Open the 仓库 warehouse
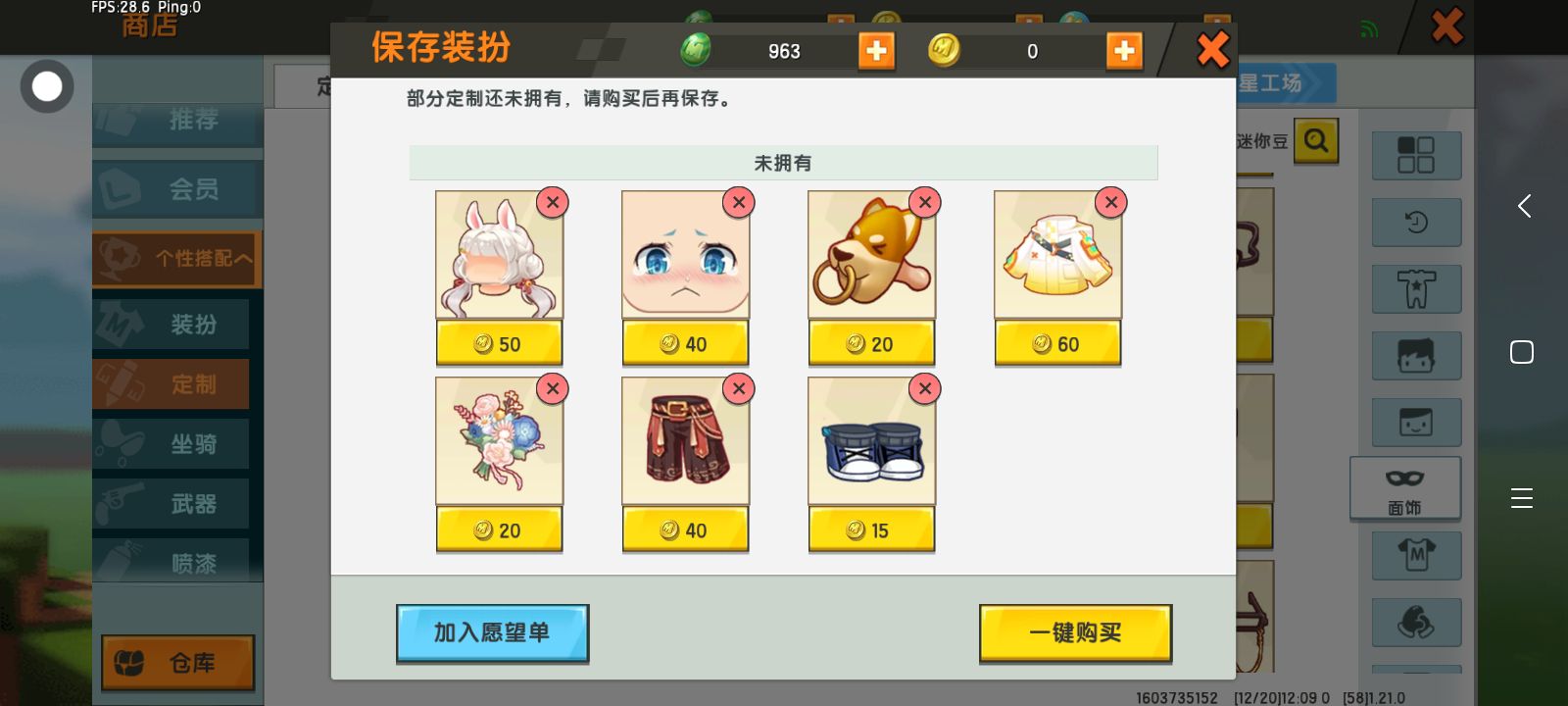 point(177,663)
